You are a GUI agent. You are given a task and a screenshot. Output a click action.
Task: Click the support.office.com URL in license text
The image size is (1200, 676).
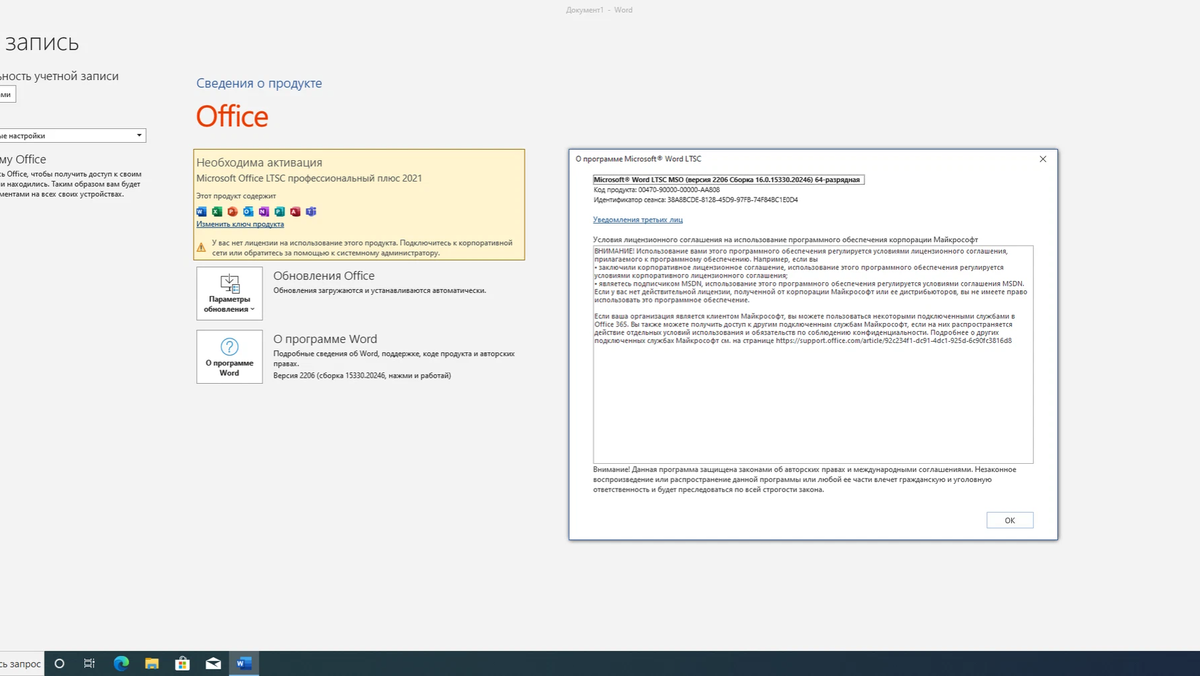click(893, 340)
